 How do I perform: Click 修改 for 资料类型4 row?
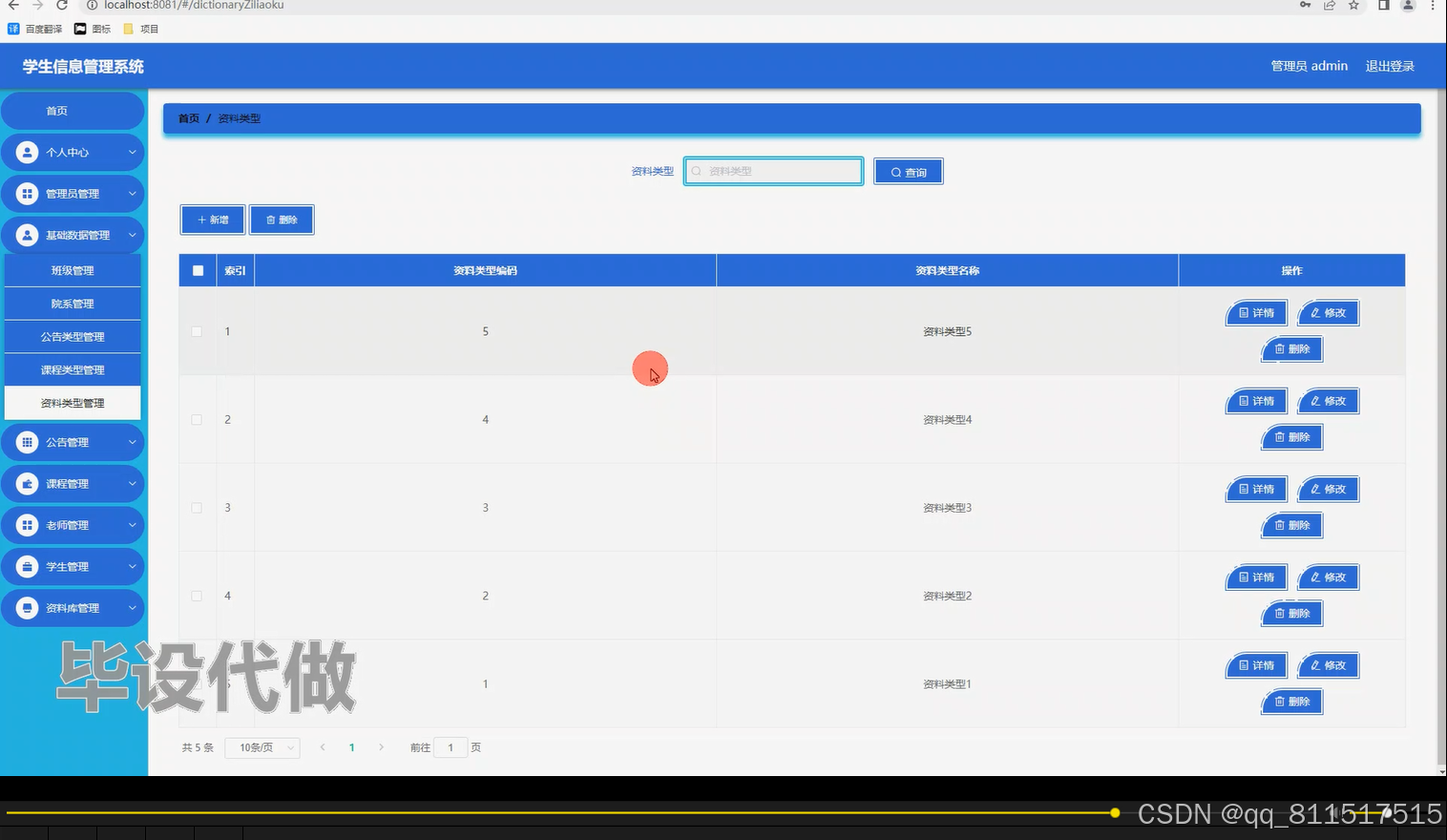tap(1328, 401)
